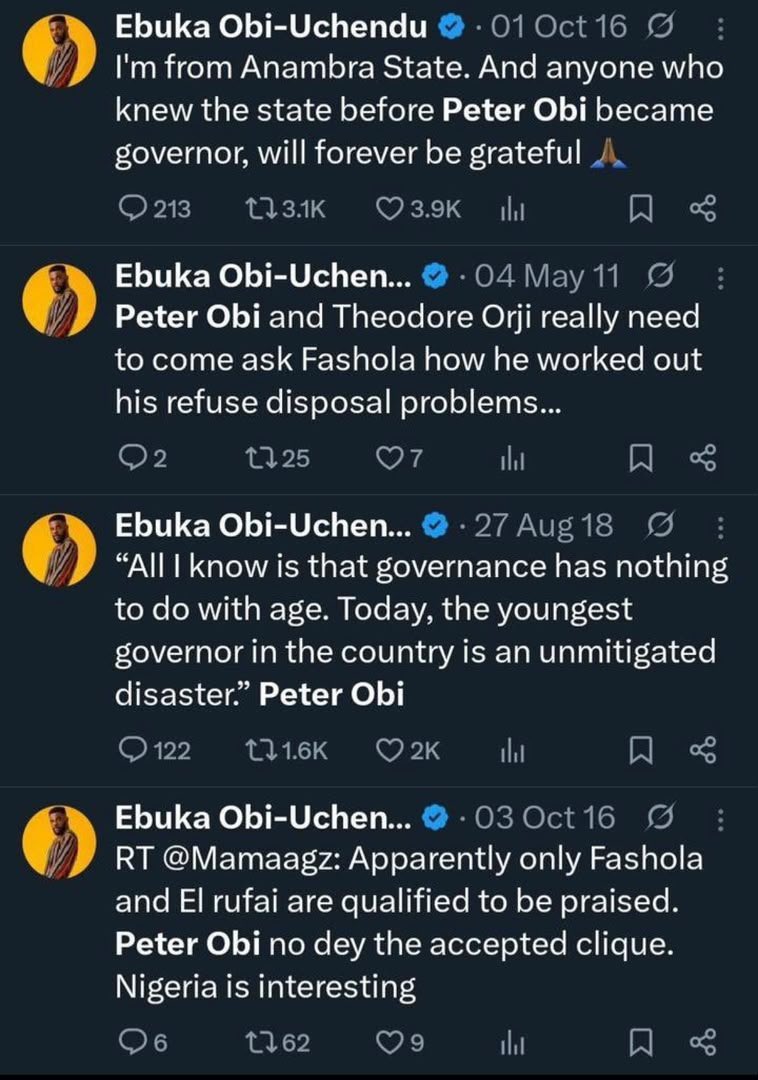Screen dimensions: 758x1080
Task: Like the refuse disposal tweet with 7 likes
Action: pos(399,458)
